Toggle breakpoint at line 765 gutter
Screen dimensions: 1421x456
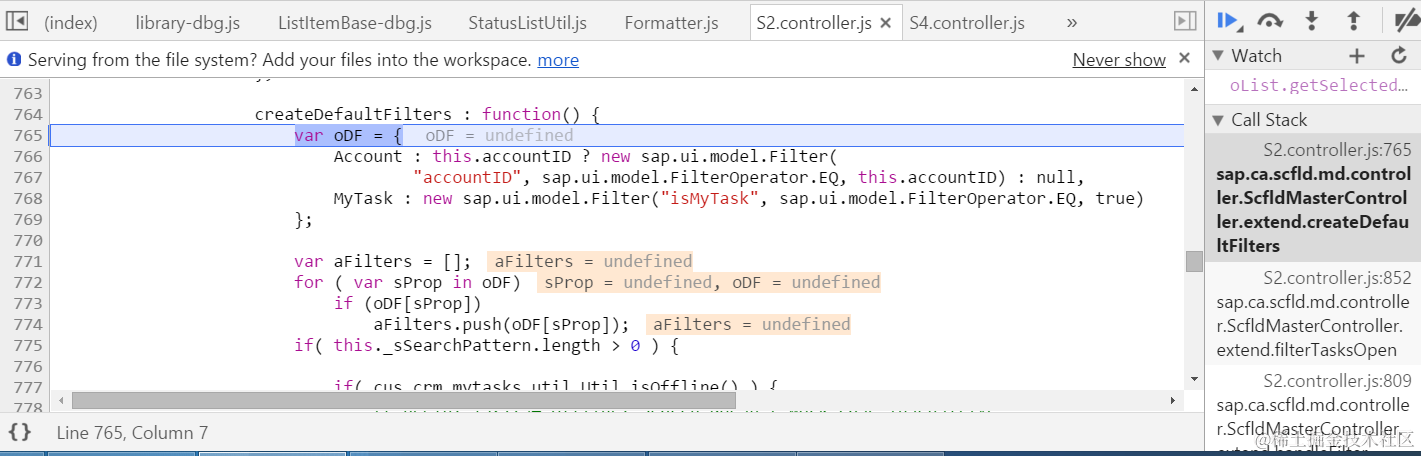[x=28, y=135]
